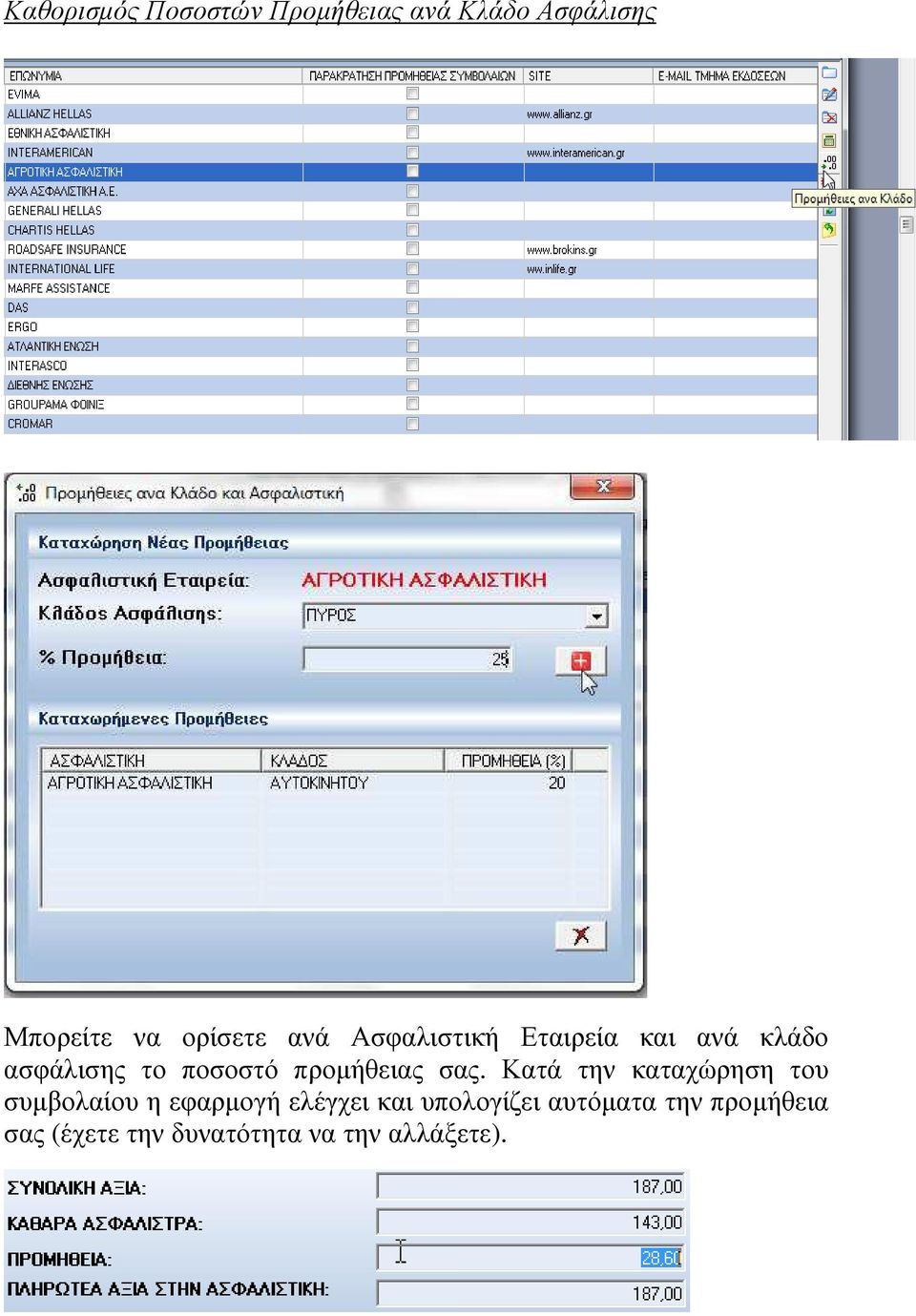Click the calculator-style toolbar icon
Viewport: 916px width, 1316px height.
829,140
